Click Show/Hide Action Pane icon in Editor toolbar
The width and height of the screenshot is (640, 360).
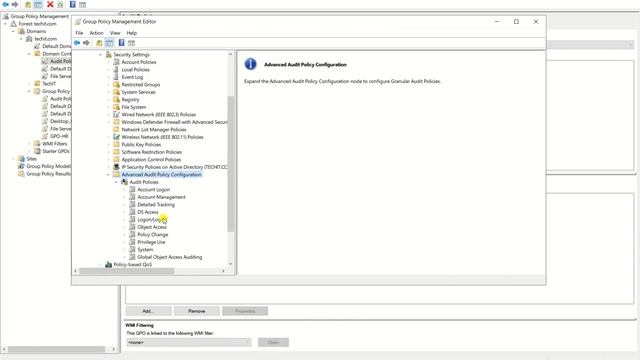click(x=131, y=43)
